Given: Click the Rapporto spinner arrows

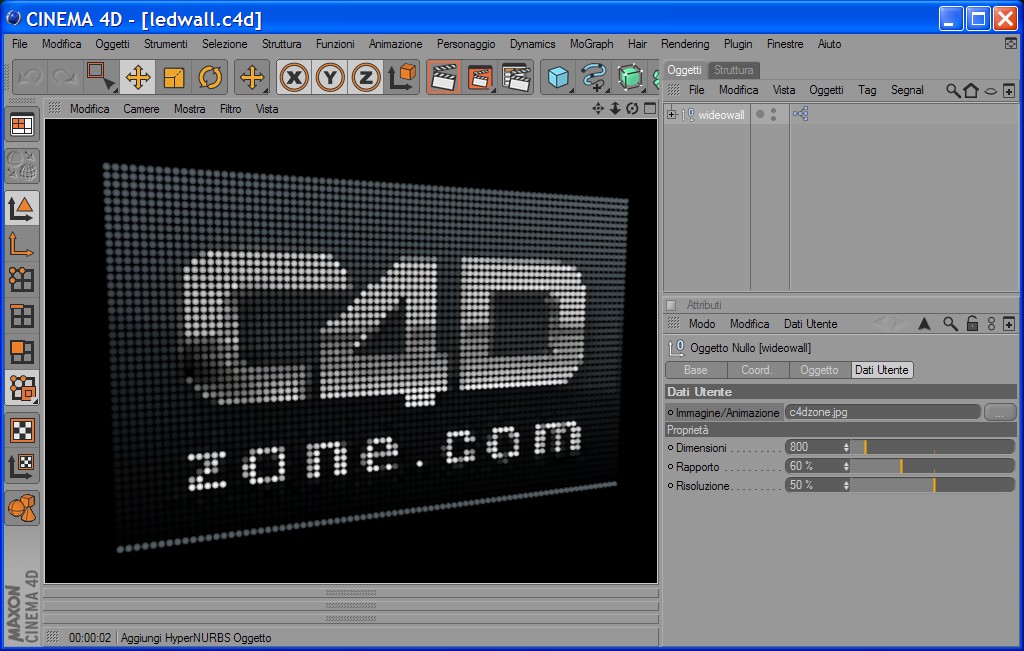Looking at the screenshot, I should (846, 466).
